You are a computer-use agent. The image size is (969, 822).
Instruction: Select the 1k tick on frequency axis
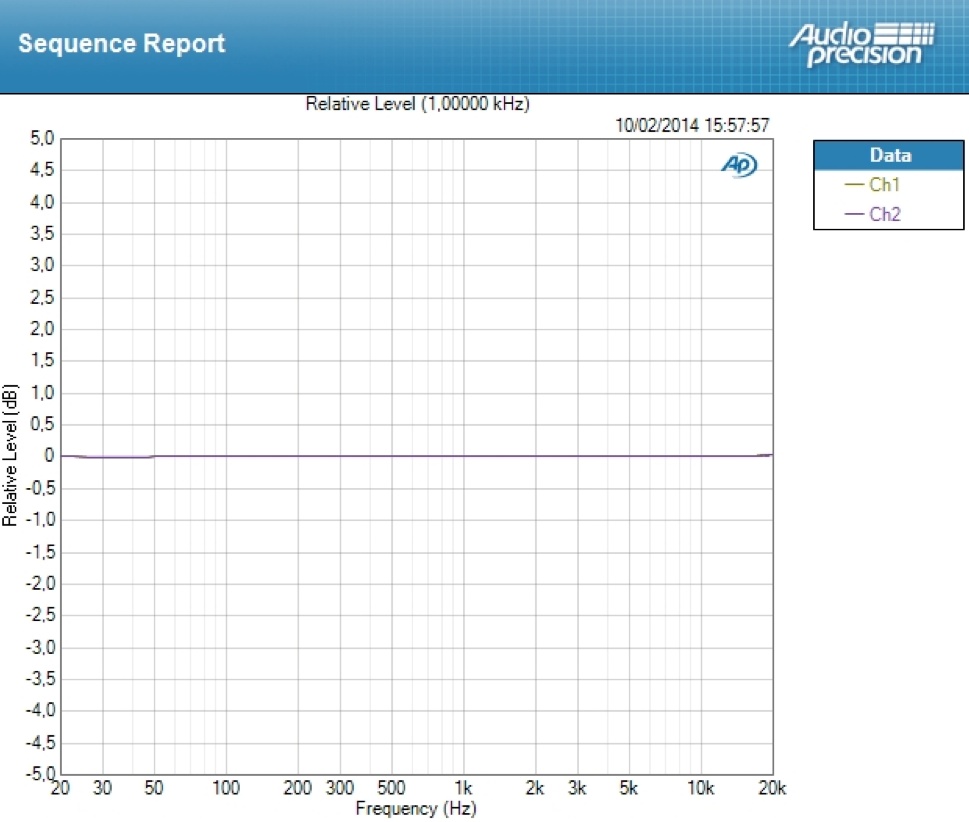[463, 789]
